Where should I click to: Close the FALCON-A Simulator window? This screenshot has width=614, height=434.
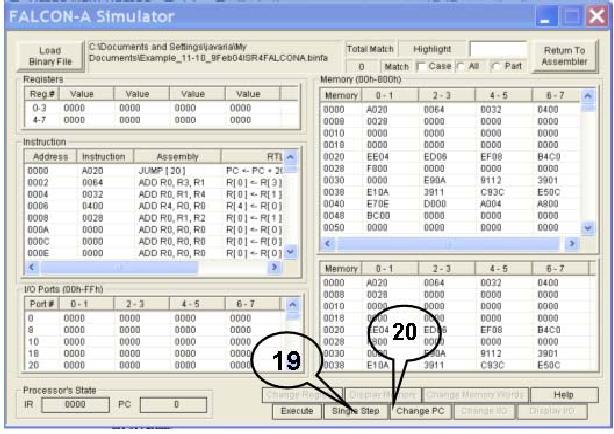tap(597, 17)
